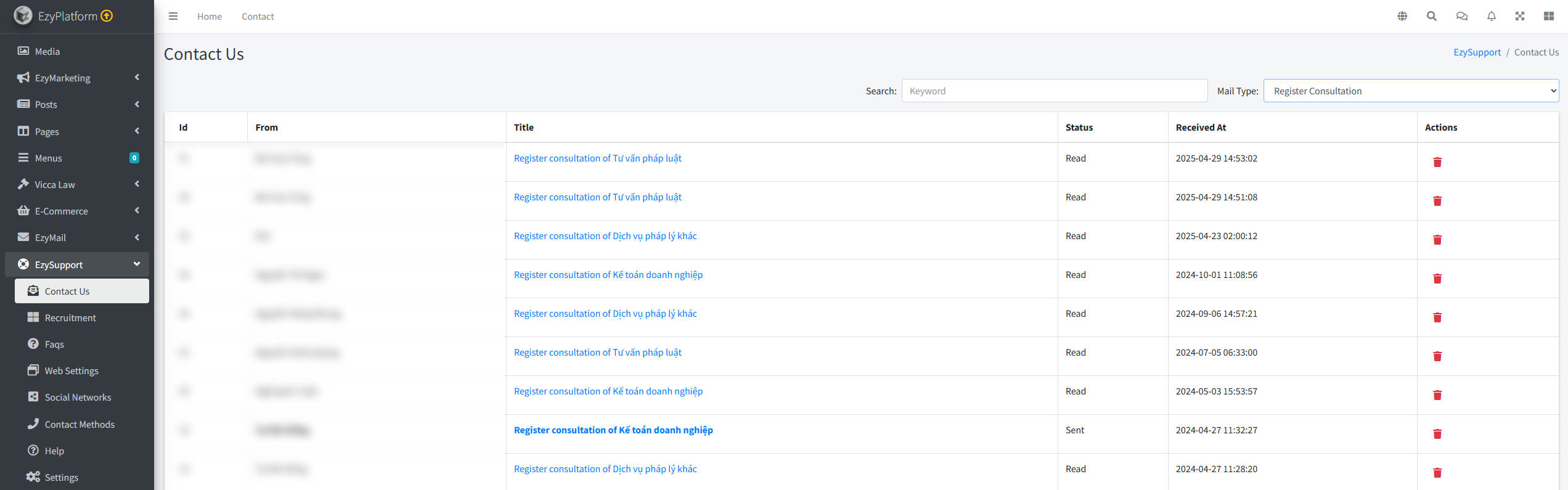Viewport: 1568px width, 490px height.
Task: Open the Mail Type dropdown
Action: point(1411,91)
